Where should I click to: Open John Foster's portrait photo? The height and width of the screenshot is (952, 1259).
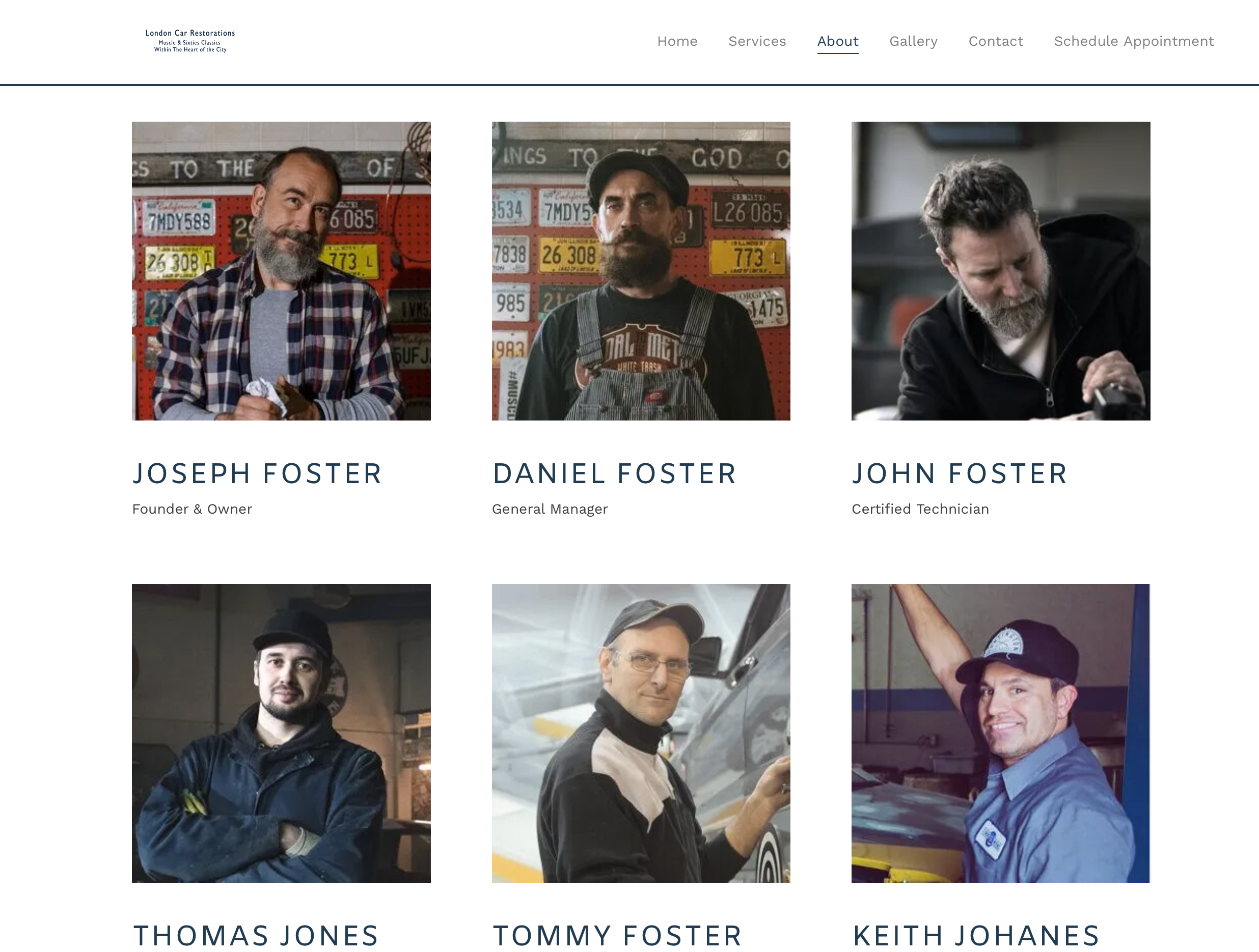point(1001,271)
